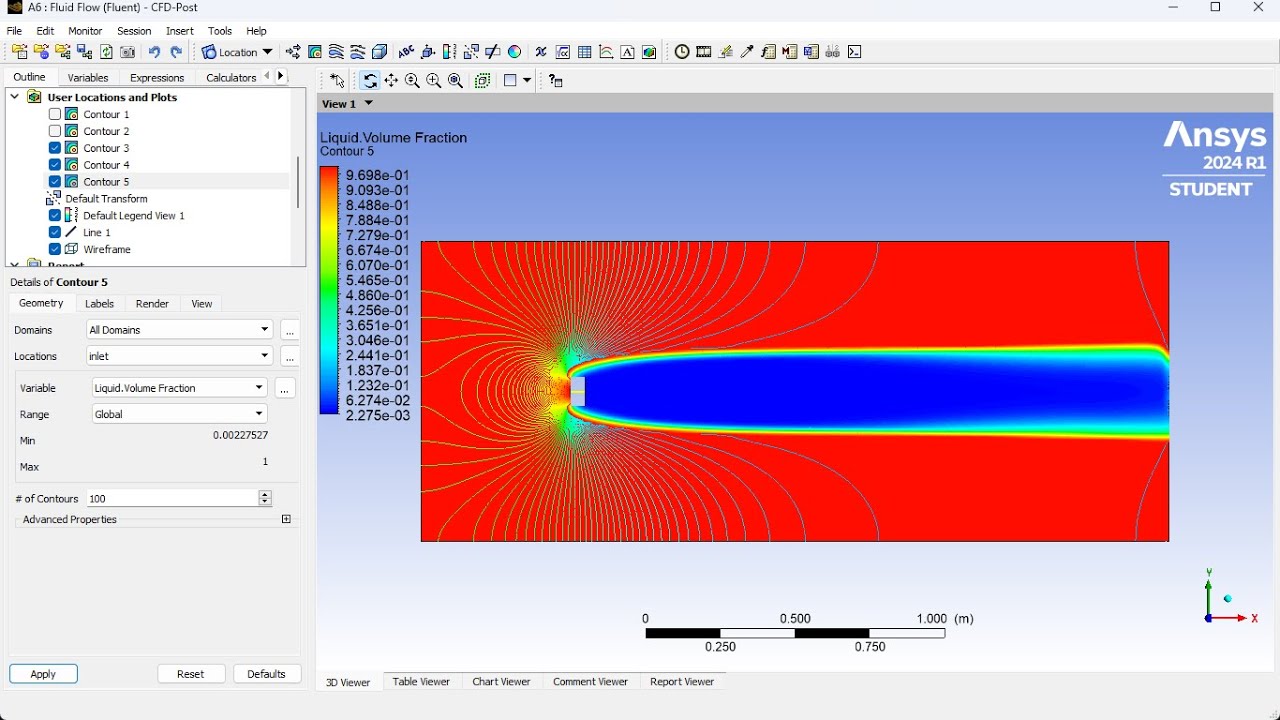Open the Location dropdown in toolbar
The height and width of the screenshot is (720, 1280).
(x=238, y=52)
